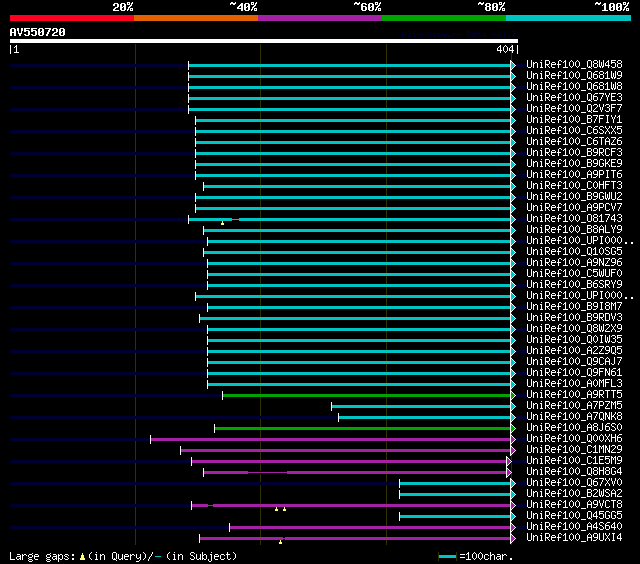Image resolution: width=640 pixels, height=564 pixels.
Task: Open hit UniRef100_Q681W9
Action: click(574, 75)
